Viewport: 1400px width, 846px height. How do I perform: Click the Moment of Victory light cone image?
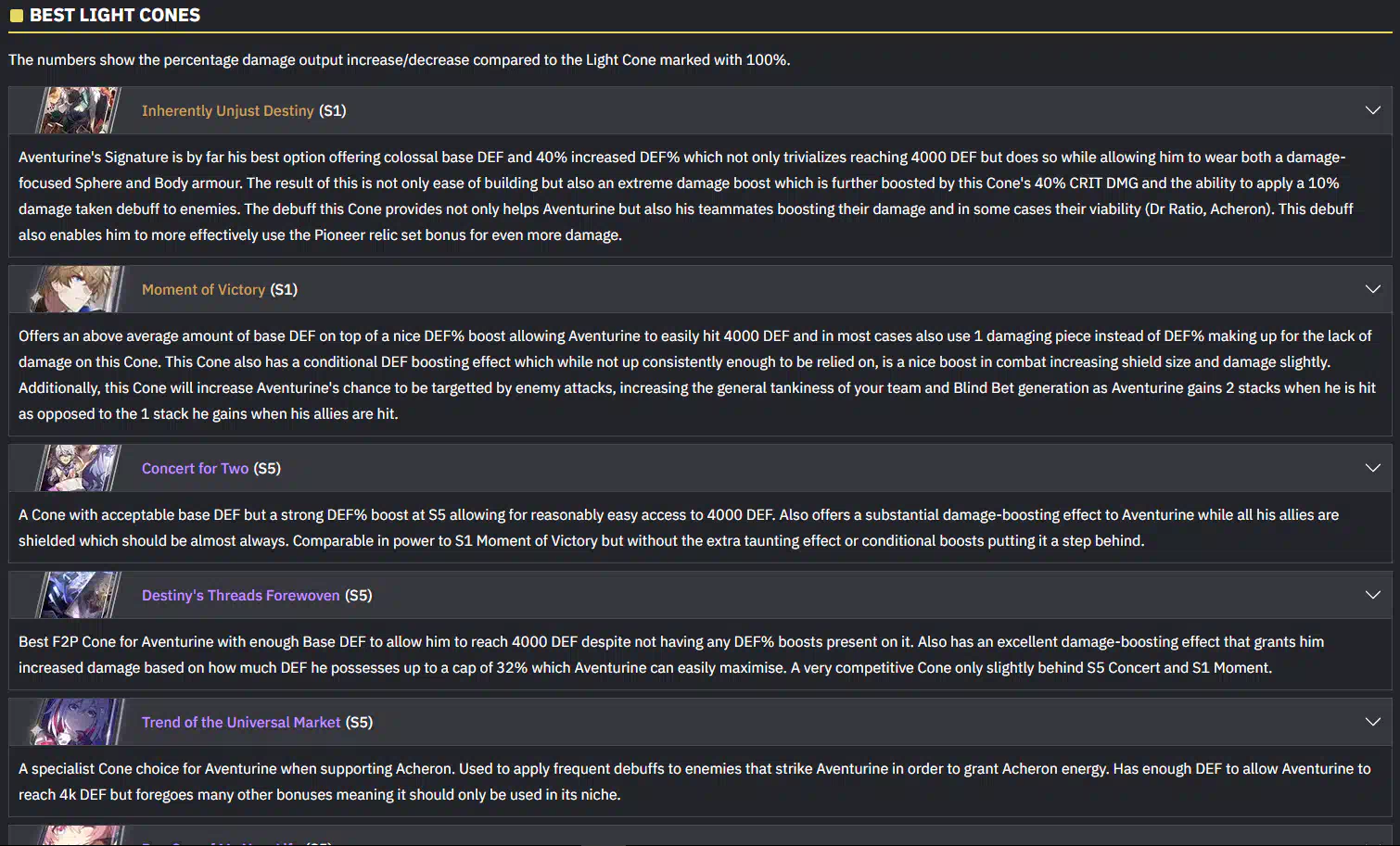(x=78, y=289)
